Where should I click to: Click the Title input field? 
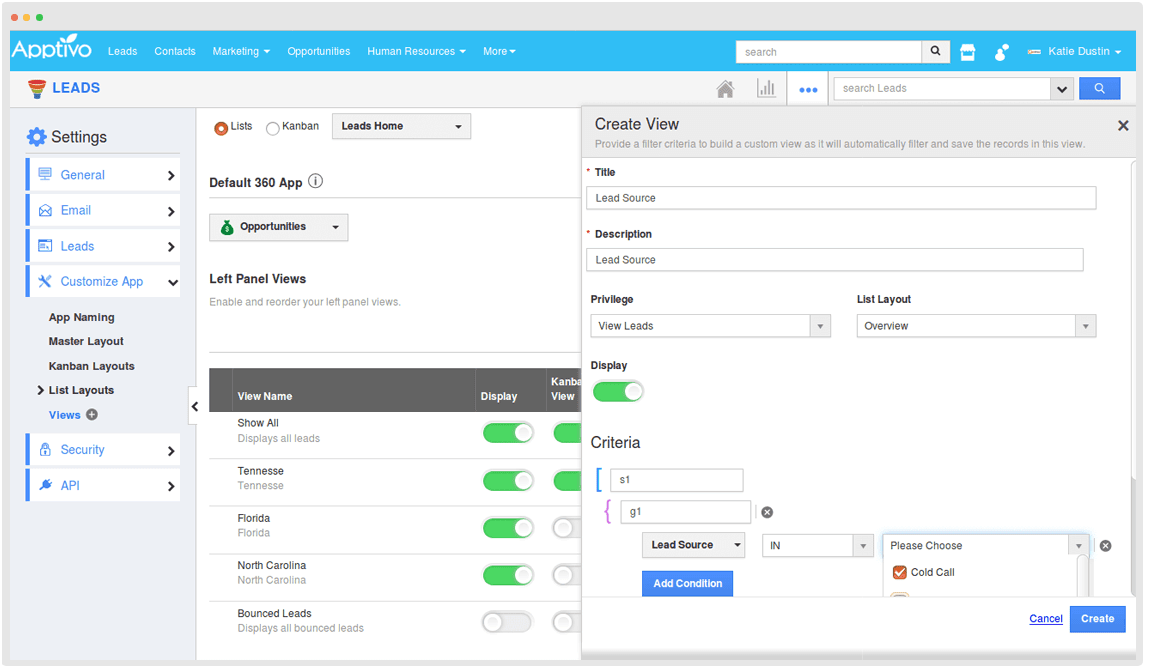841,198
